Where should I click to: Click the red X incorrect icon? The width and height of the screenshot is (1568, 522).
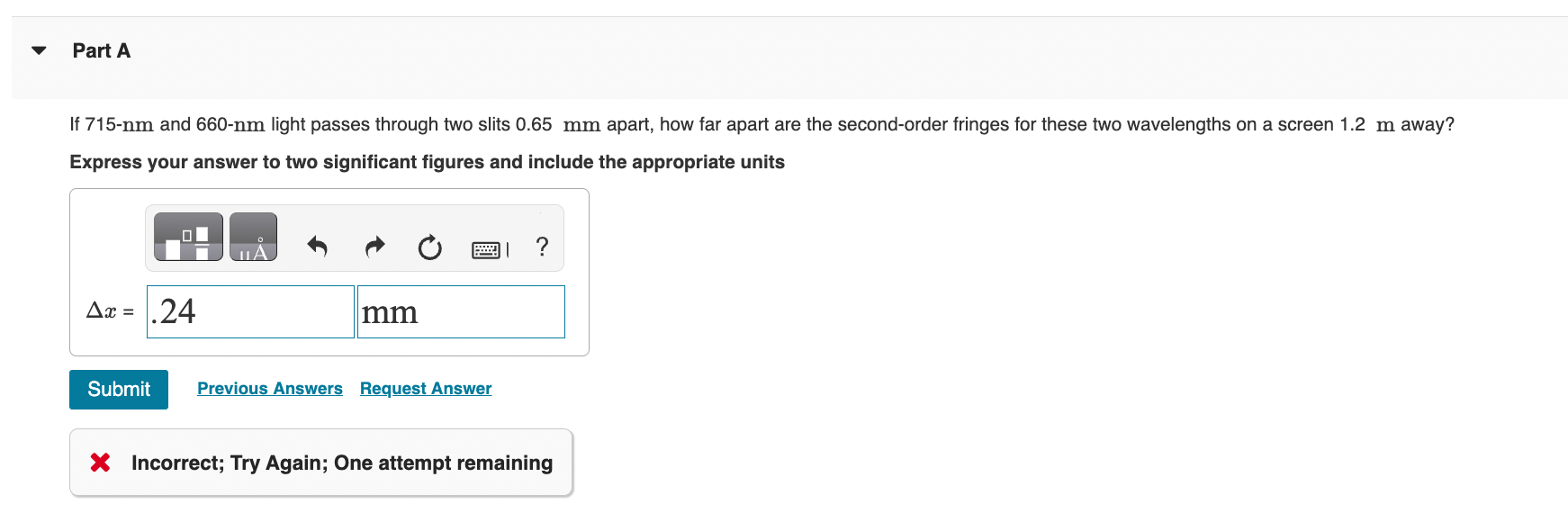(101, 463)
